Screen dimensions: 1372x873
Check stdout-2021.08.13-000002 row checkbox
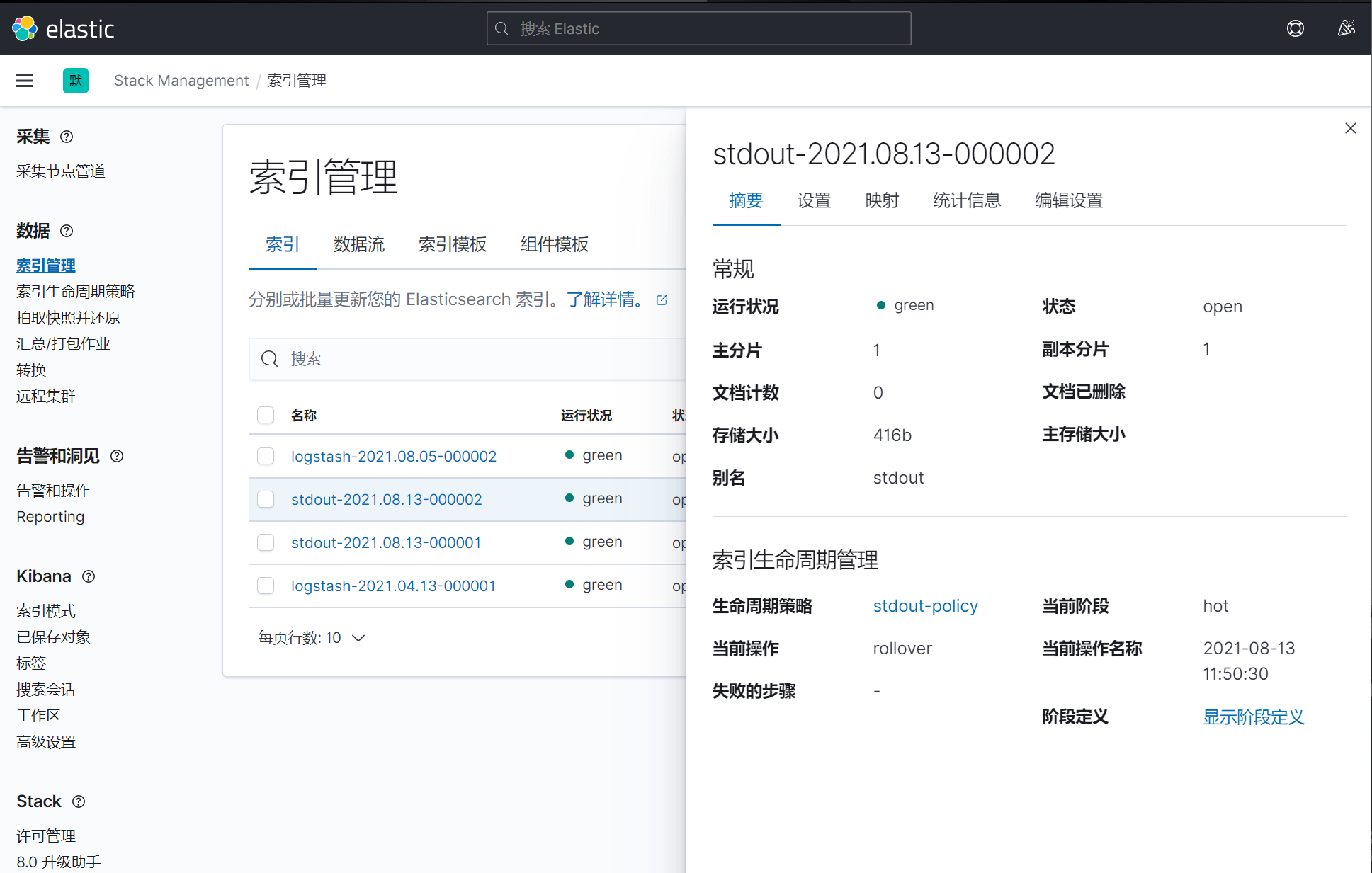[x=266, y=499]
